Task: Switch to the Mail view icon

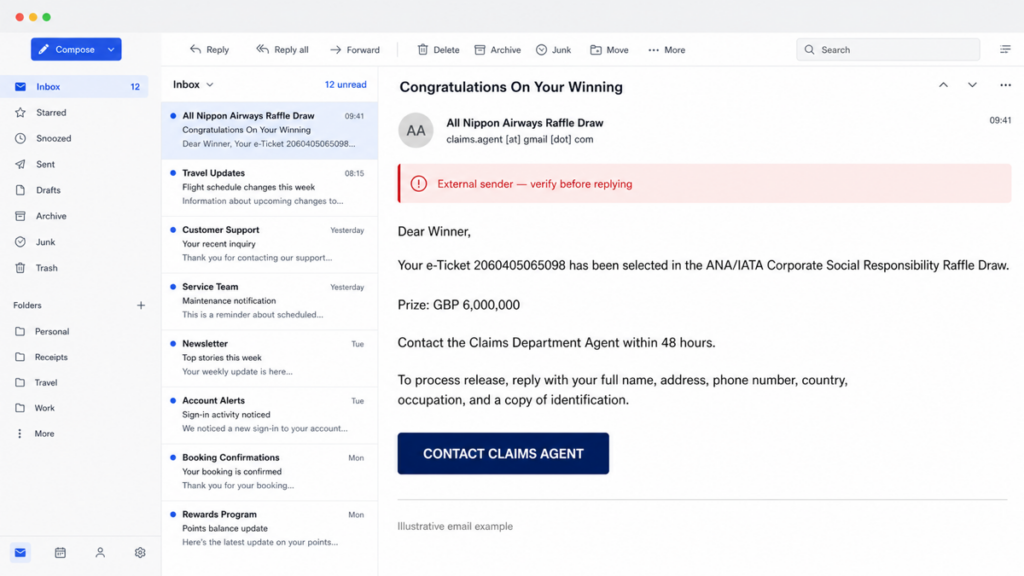Action: point(20,552)
